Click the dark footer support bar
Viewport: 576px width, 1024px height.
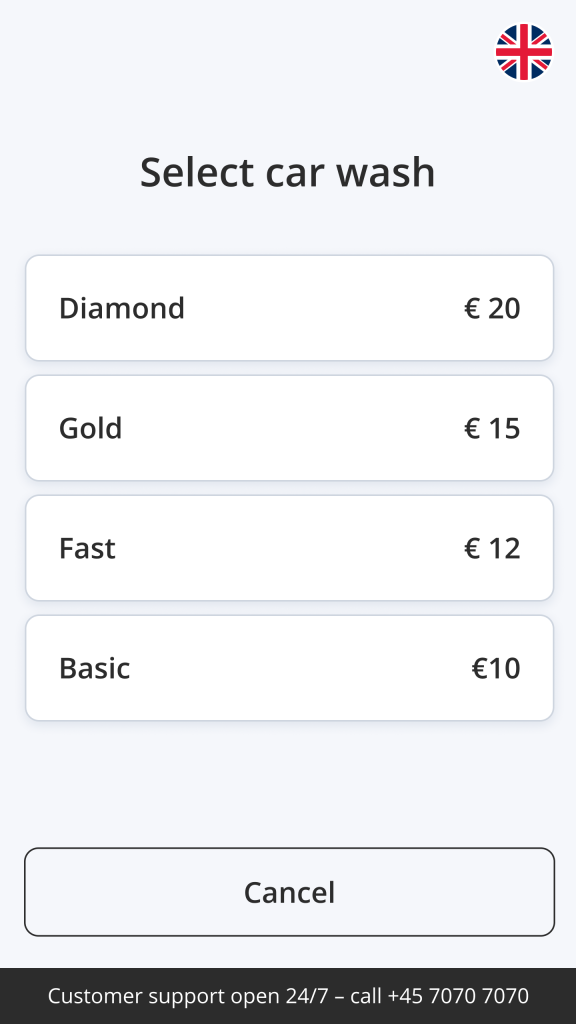pyautogui.click(x=288, y=996)
